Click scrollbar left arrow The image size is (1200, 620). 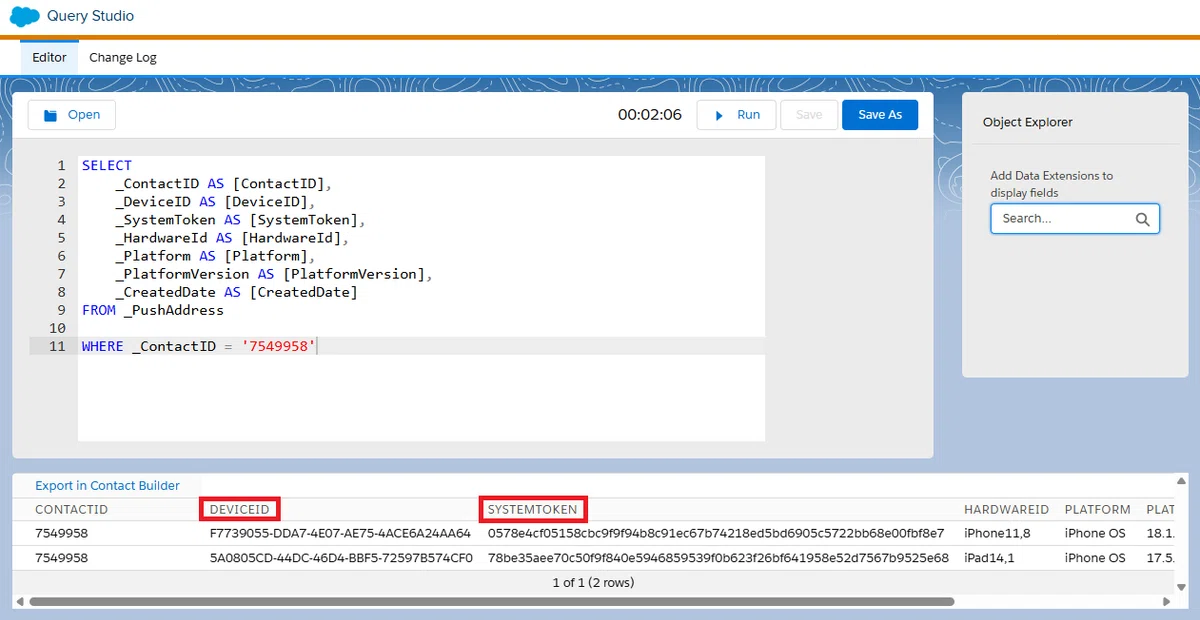click(x=20, y=602)
